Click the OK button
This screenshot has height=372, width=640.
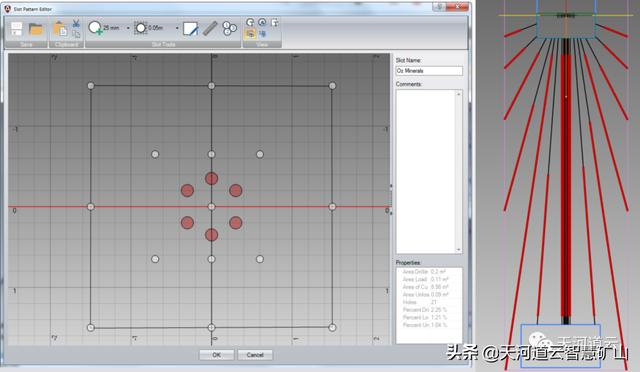(x=216, y=355)
